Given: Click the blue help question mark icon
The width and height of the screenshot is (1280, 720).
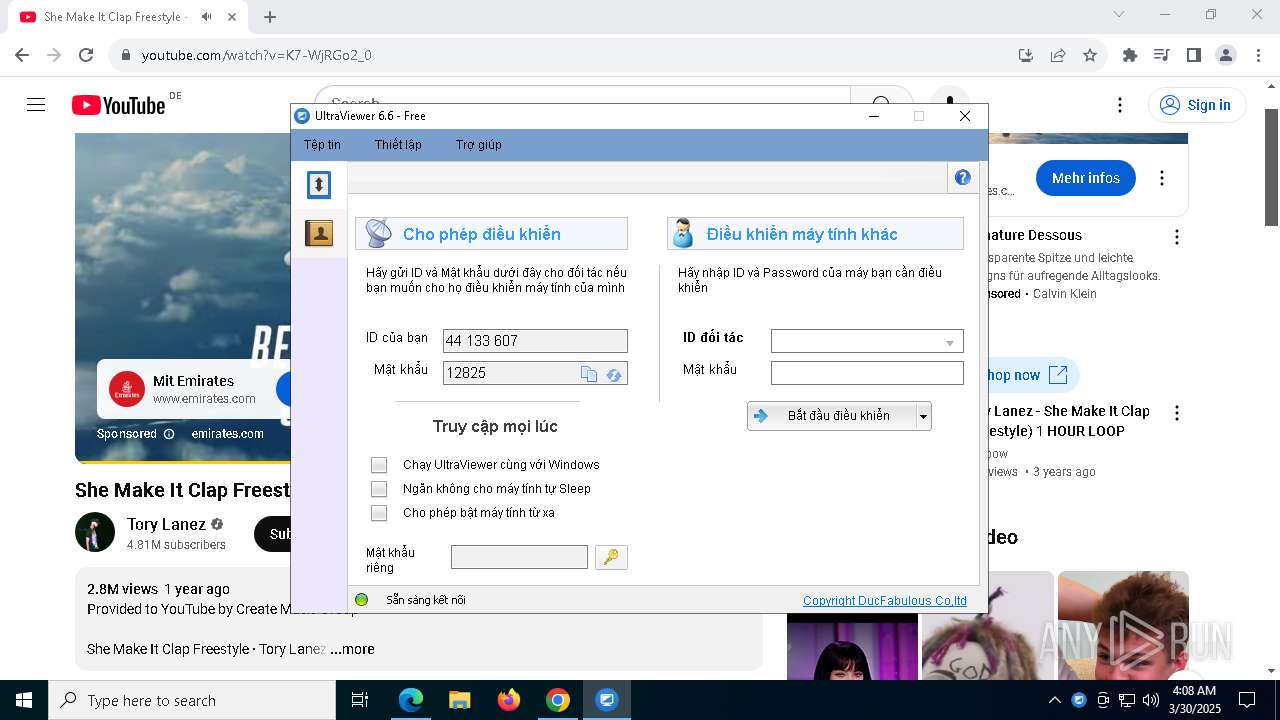Looking at the screenshot, I should [963, 178].
